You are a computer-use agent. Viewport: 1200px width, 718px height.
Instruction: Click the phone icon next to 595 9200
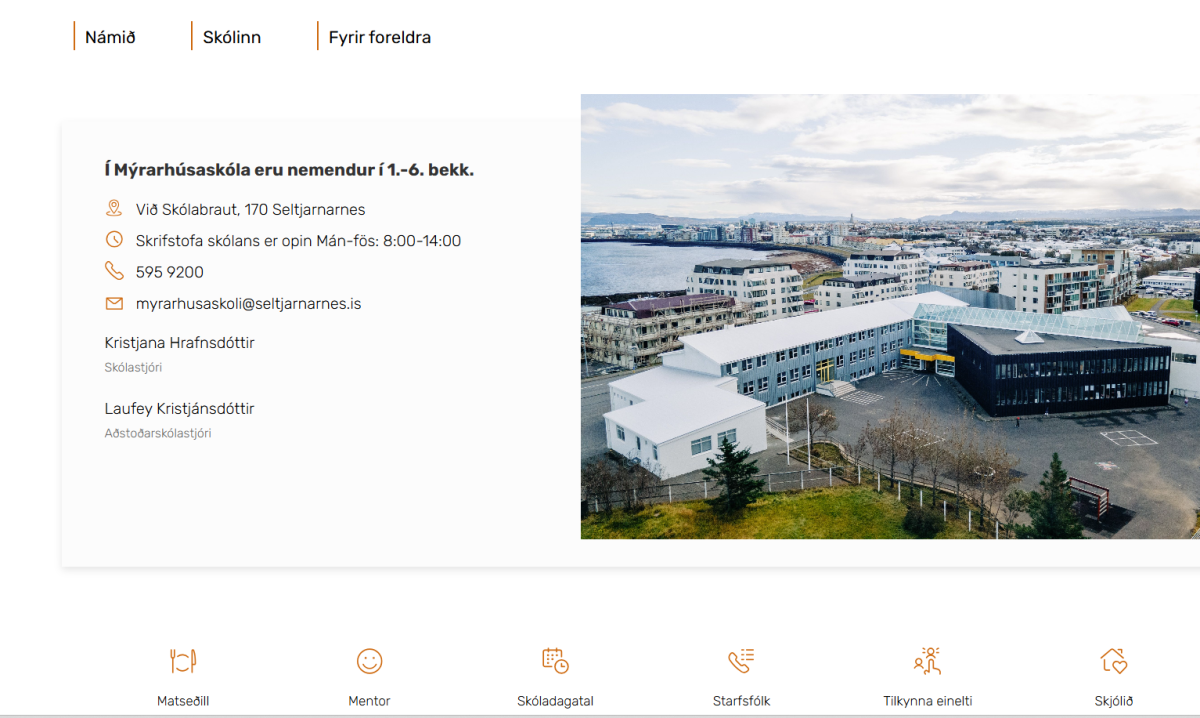pos(114,271)
